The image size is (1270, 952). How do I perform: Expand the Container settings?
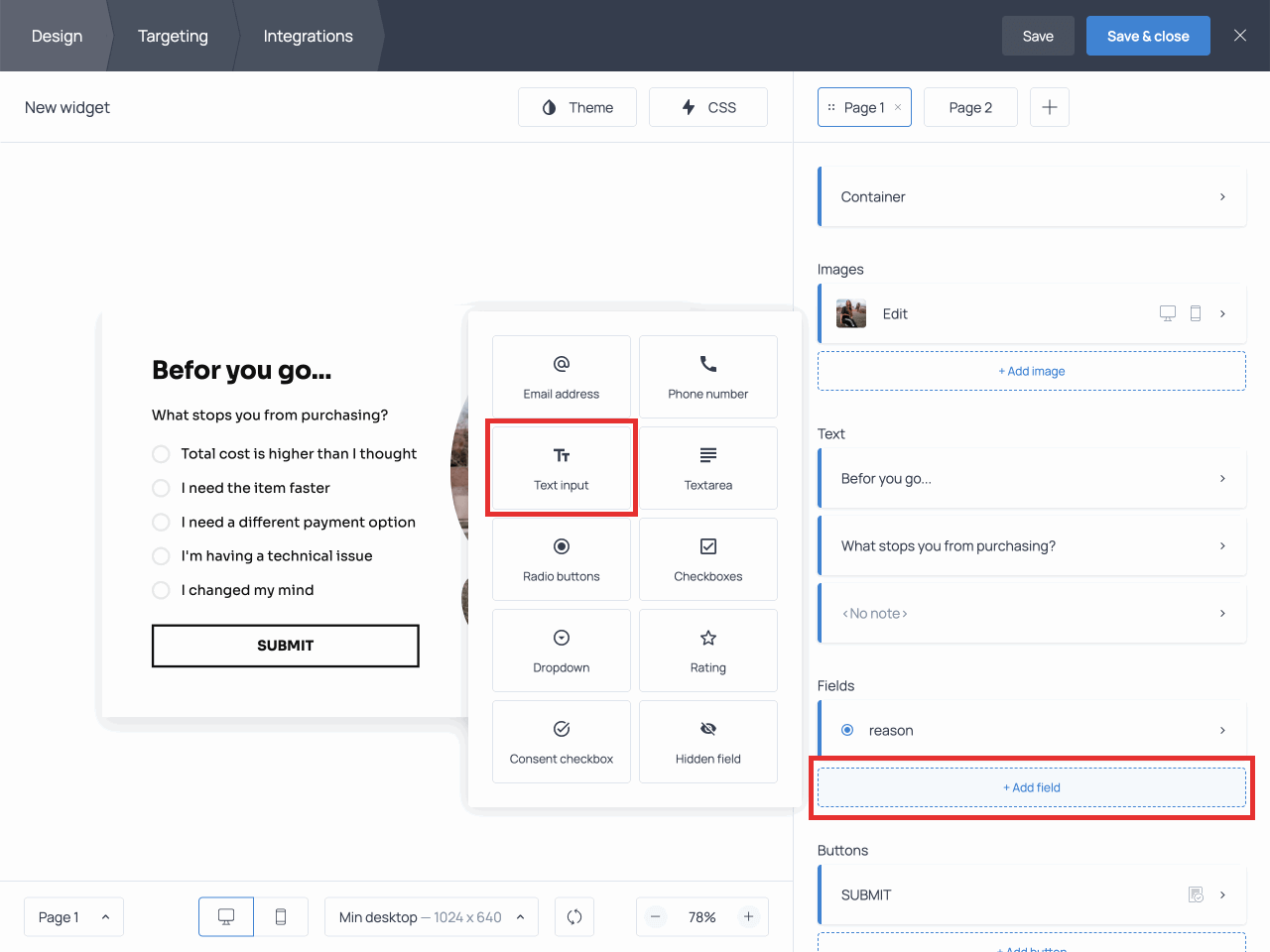[1032, 196]
